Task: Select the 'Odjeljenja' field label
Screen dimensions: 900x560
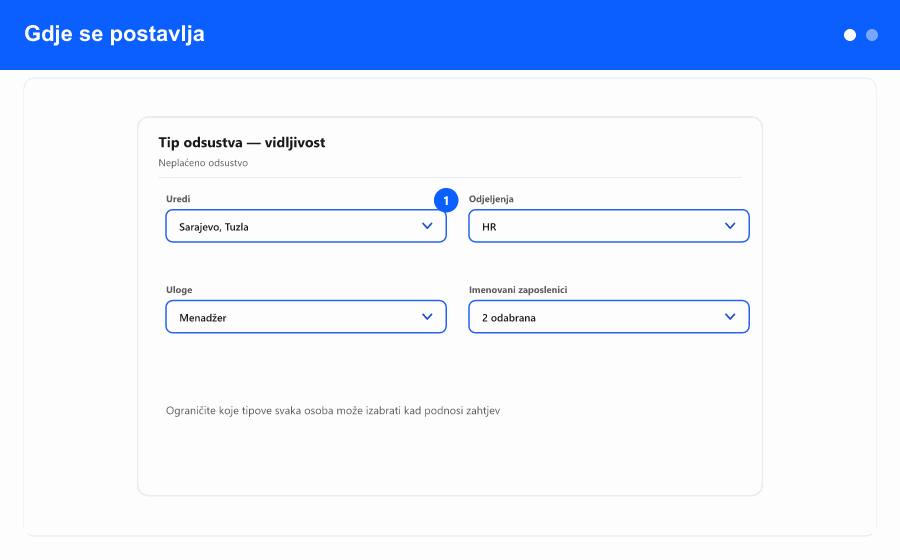Action: tap(491, 199)
